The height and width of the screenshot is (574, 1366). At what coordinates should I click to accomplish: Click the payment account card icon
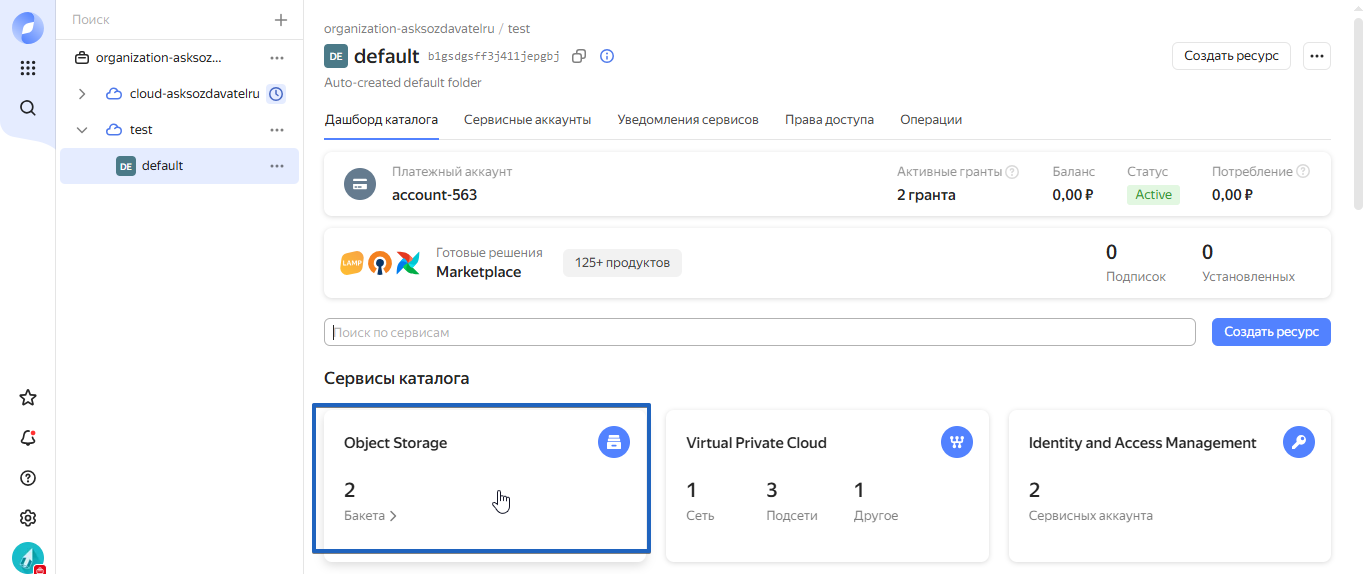(x=360, y=184)
